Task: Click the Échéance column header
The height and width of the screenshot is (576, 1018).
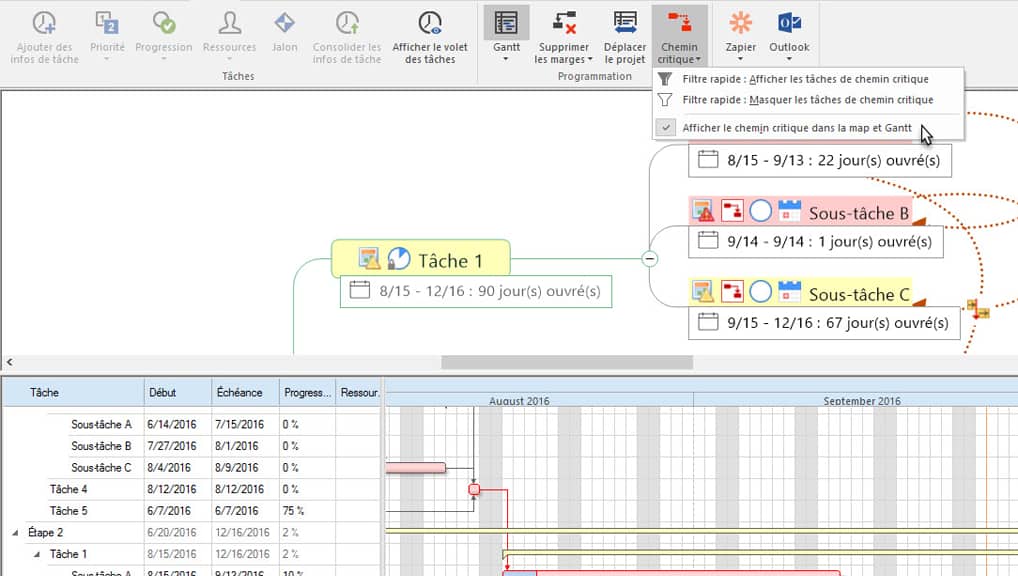Action: [x=239, y=393]
